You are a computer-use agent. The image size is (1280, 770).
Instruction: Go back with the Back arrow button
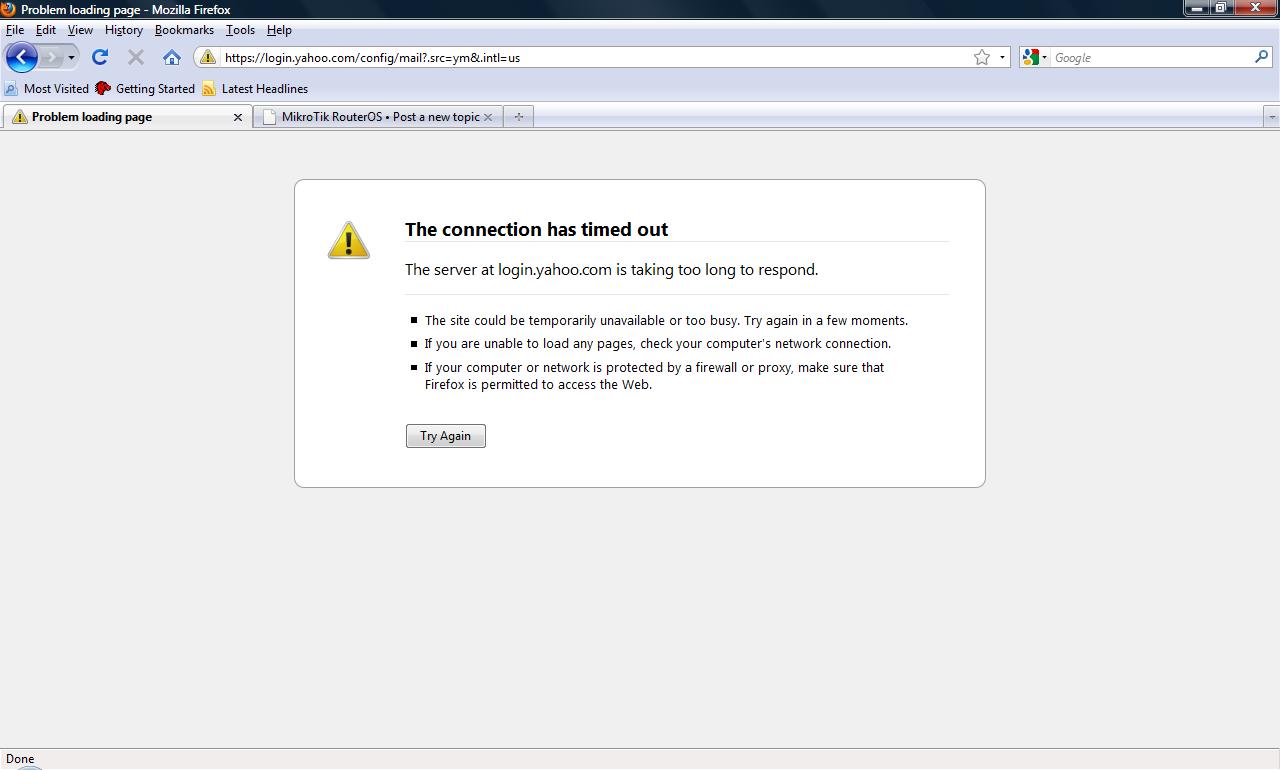21,57
